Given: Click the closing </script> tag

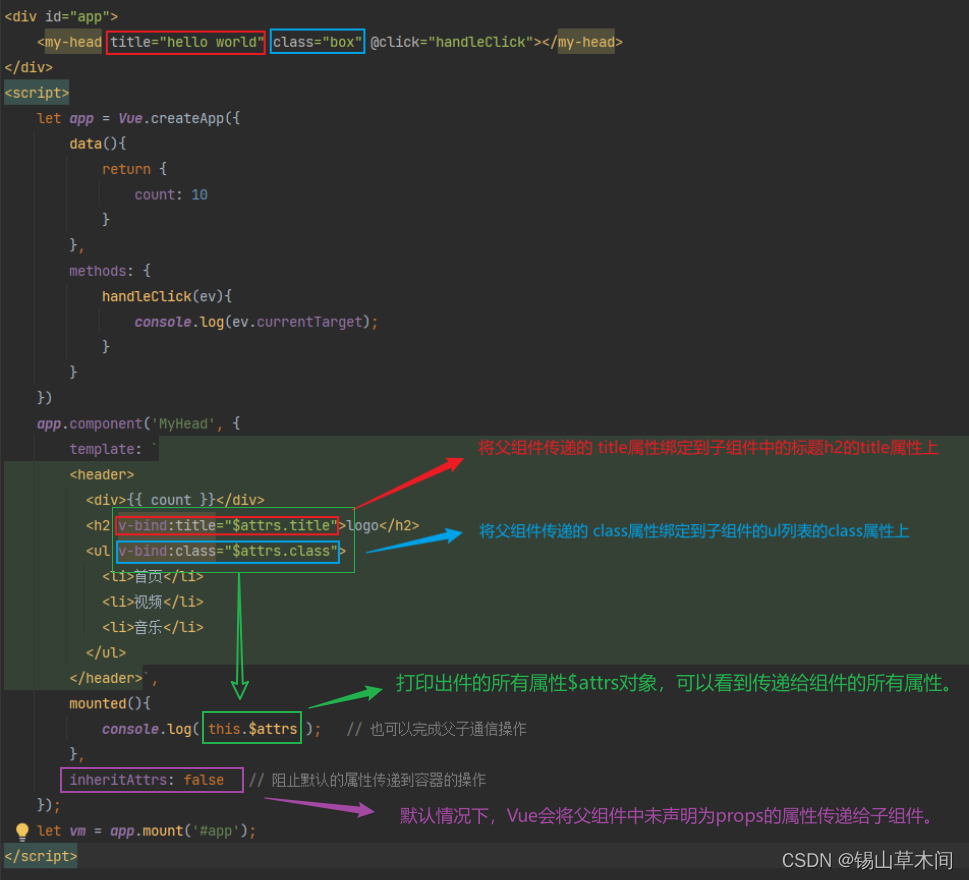Looking at the screenshot, I should tap(41, 856).
